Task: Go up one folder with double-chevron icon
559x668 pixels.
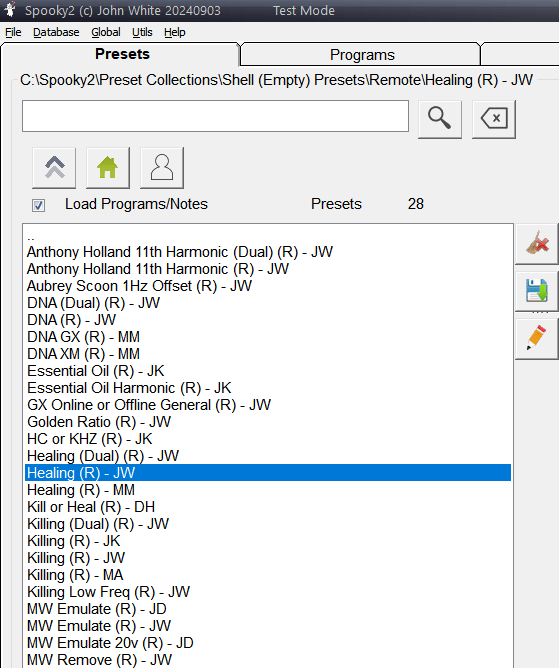Action: click(54, 168)
